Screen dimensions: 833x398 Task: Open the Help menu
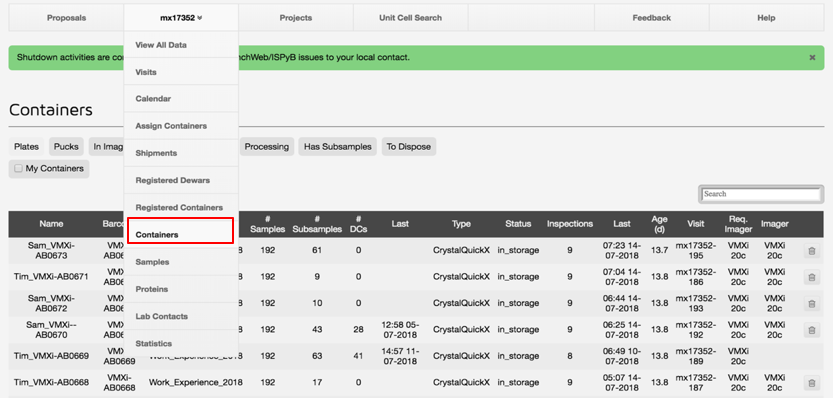click(x=767, y=18)
